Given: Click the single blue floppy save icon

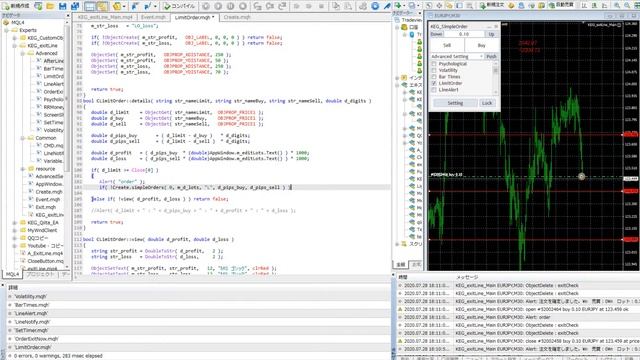Looking at the screenshot, I should tap(62, 6).
